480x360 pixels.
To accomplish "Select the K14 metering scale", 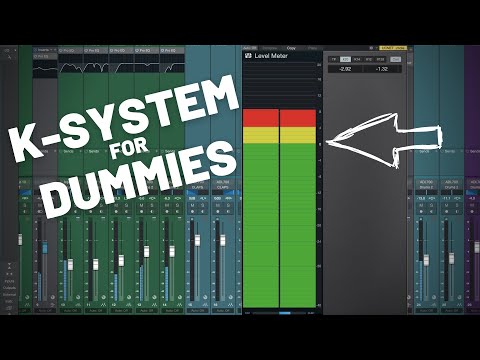I will coord(357,59).
